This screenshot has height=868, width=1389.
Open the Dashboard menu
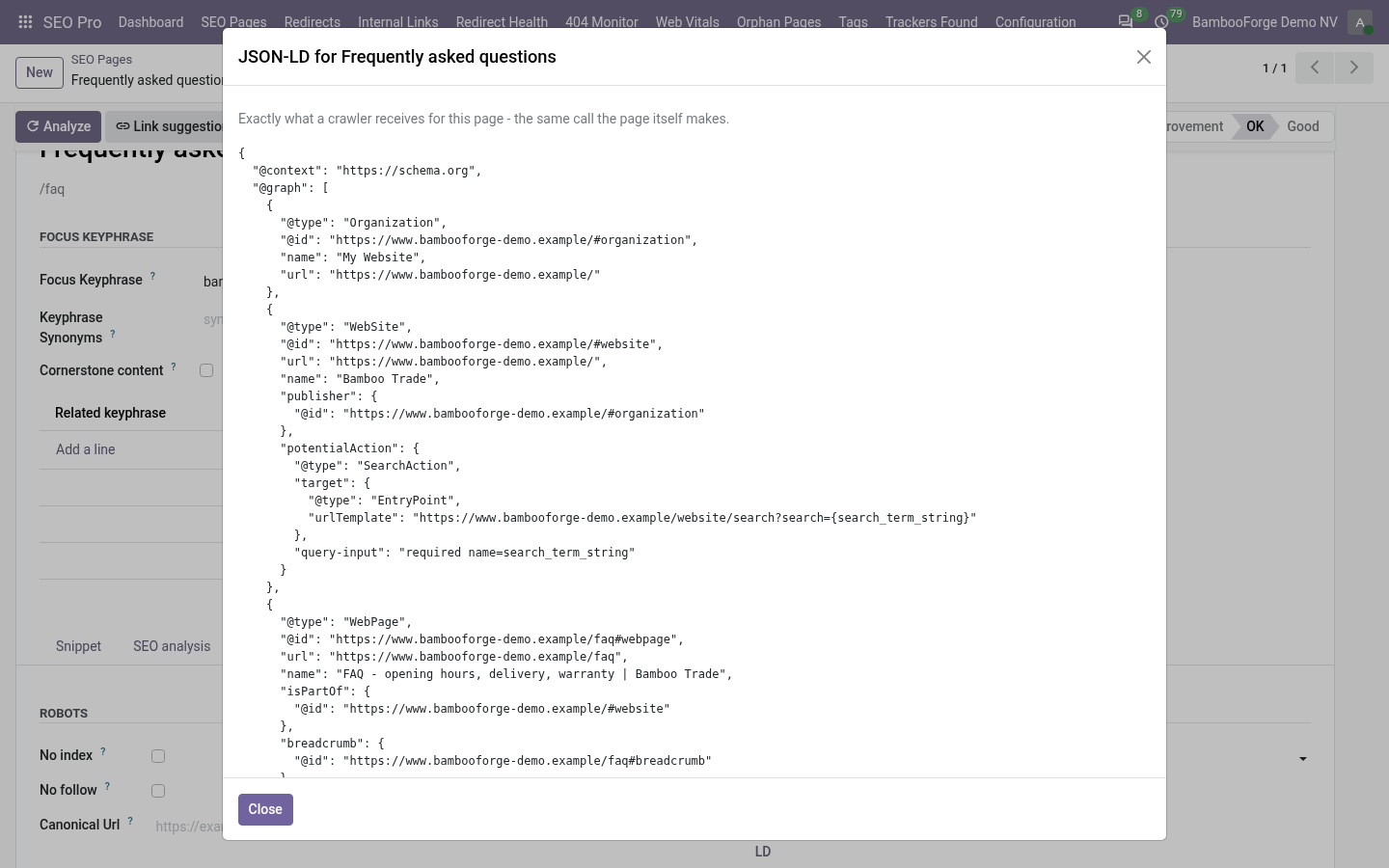click(150, 22)
